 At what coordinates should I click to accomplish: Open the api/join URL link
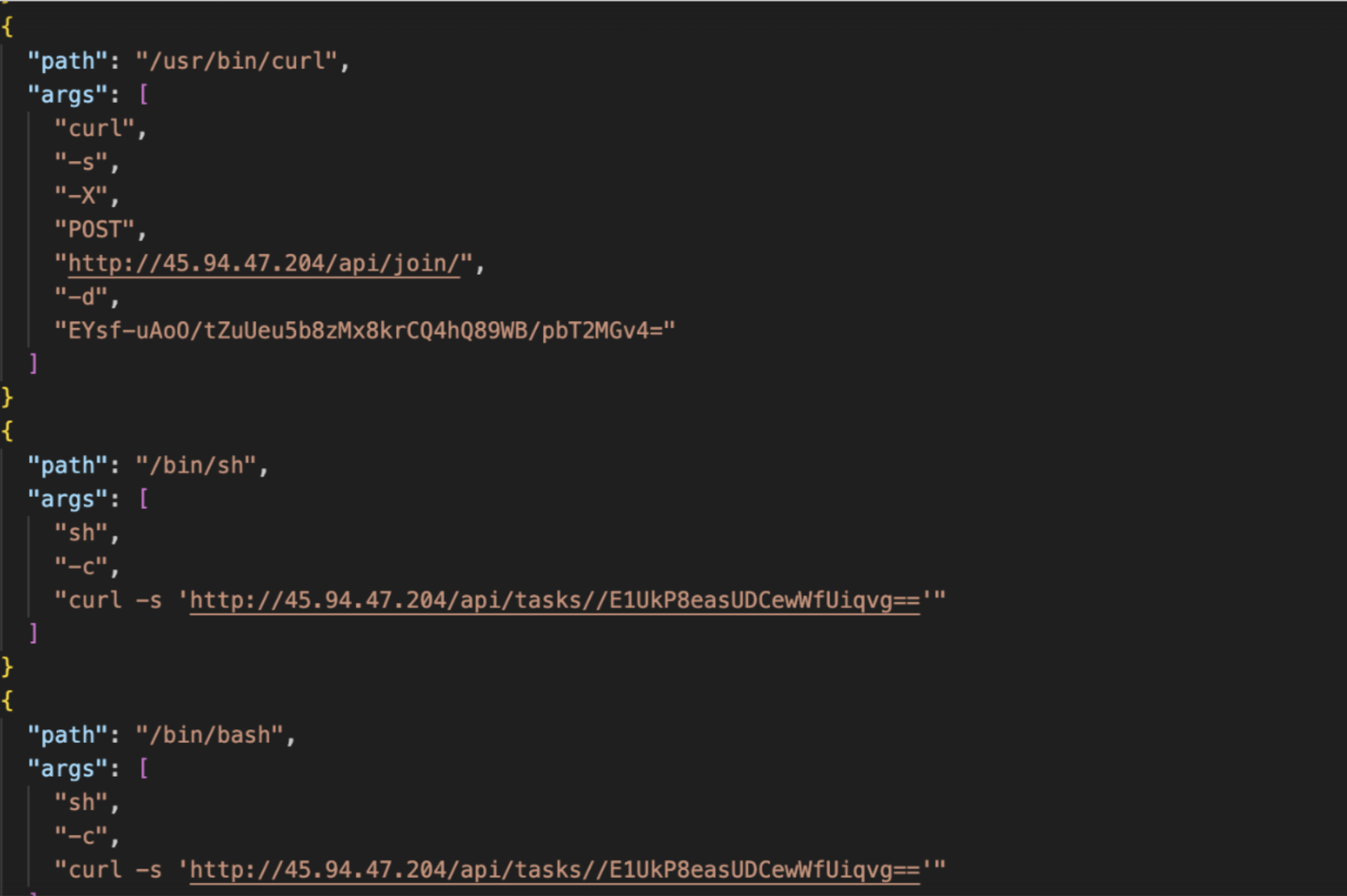[x=264, y=263]
